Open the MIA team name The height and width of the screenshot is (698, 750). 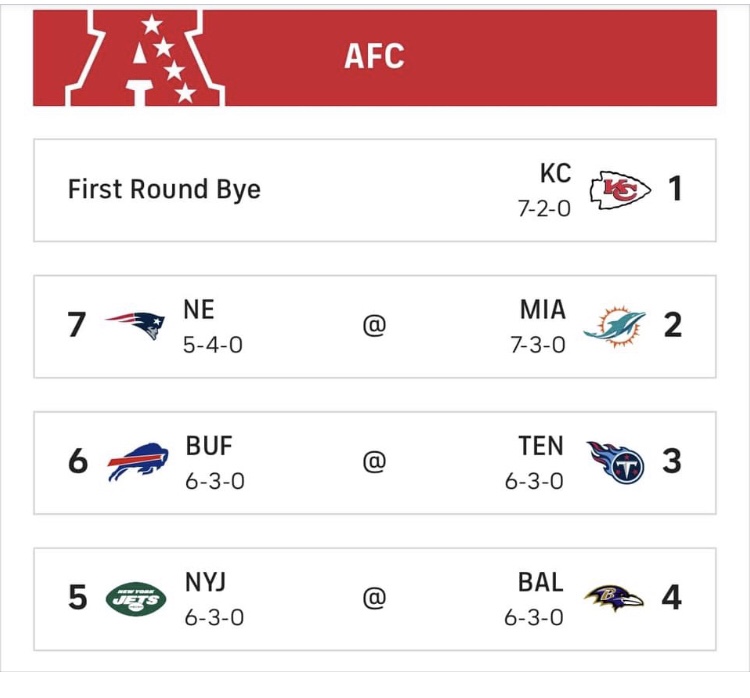(543, 310)
